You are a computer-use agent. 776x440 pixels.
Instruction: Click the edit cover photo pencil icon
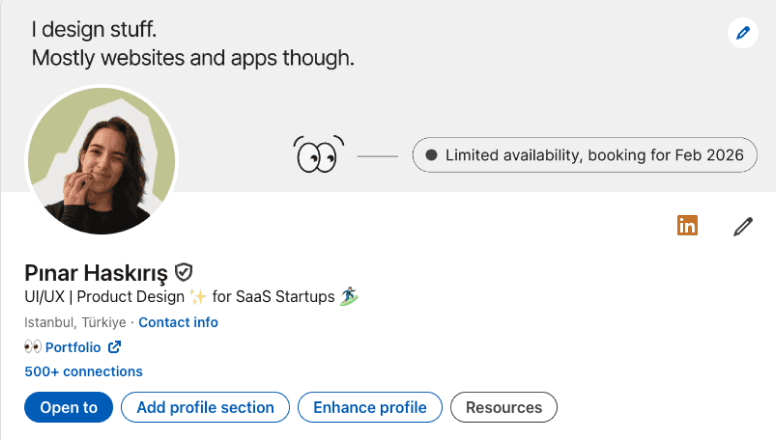[x=742, y=33]
